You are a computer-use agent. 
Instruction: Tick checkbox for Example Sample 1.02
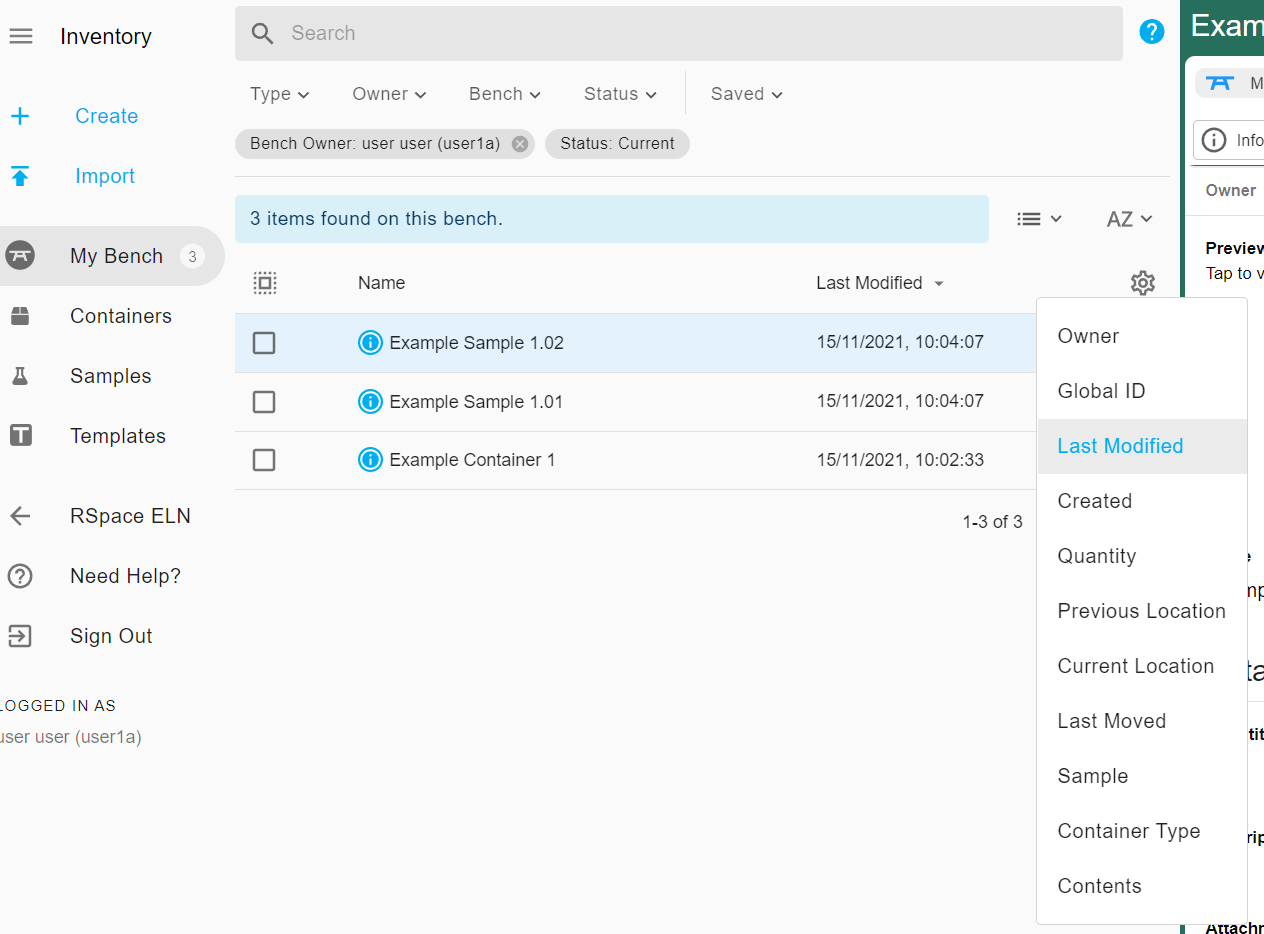[264, 343]
